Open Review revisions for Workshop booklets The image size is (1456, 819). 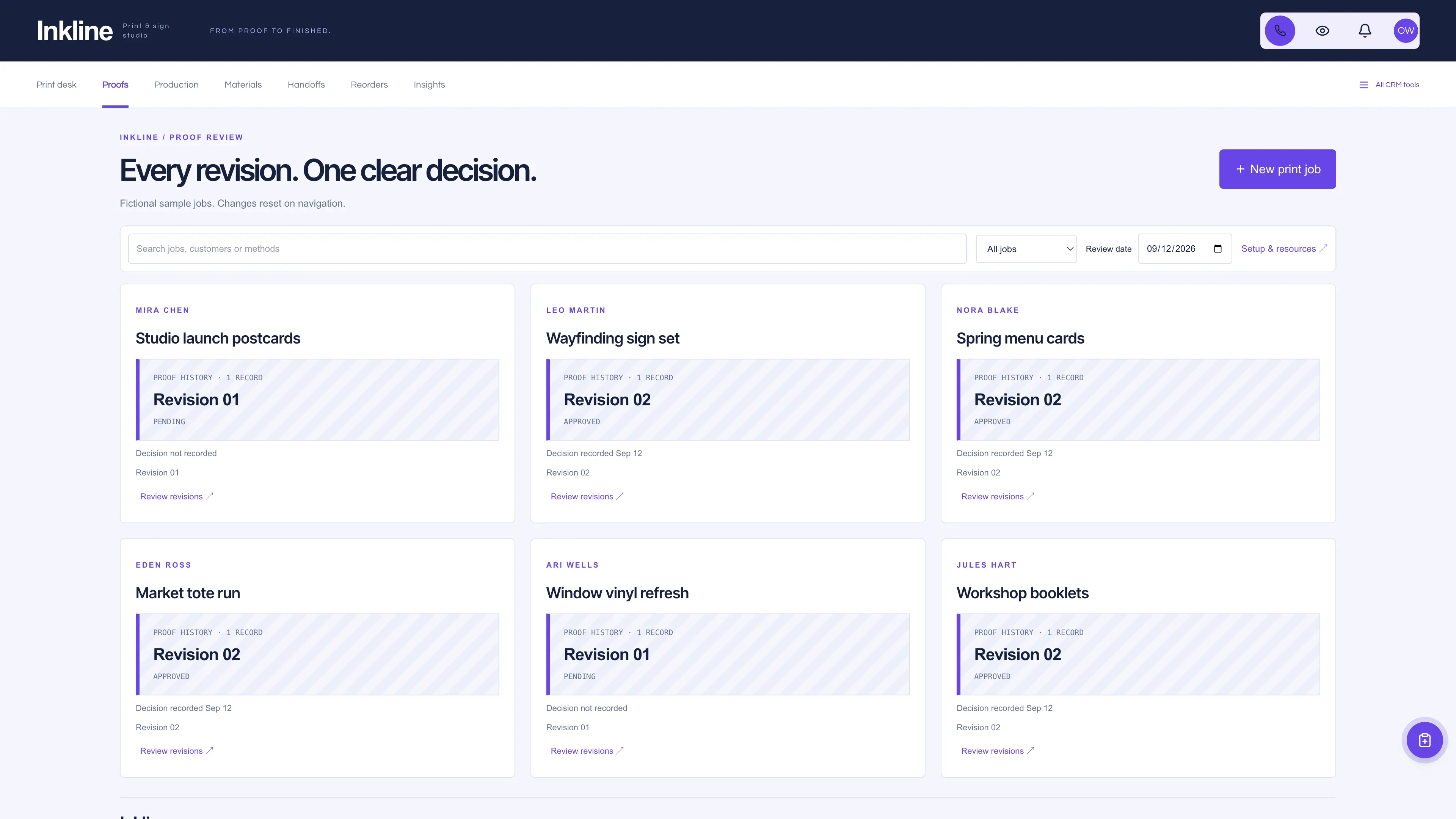[997, 751]
